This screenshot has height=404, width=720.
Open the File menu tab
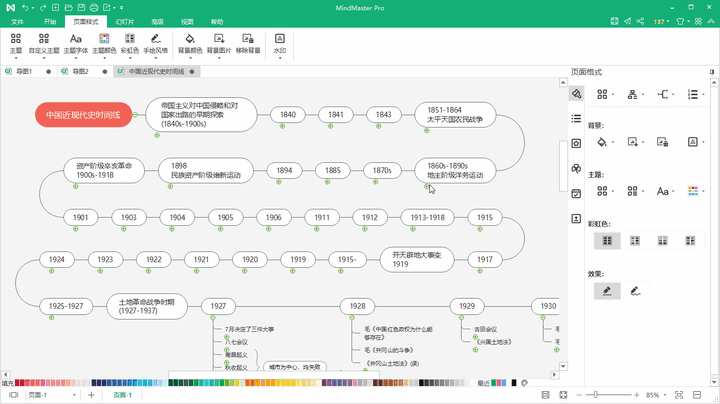pyautogui.click(x=17, y=22)
